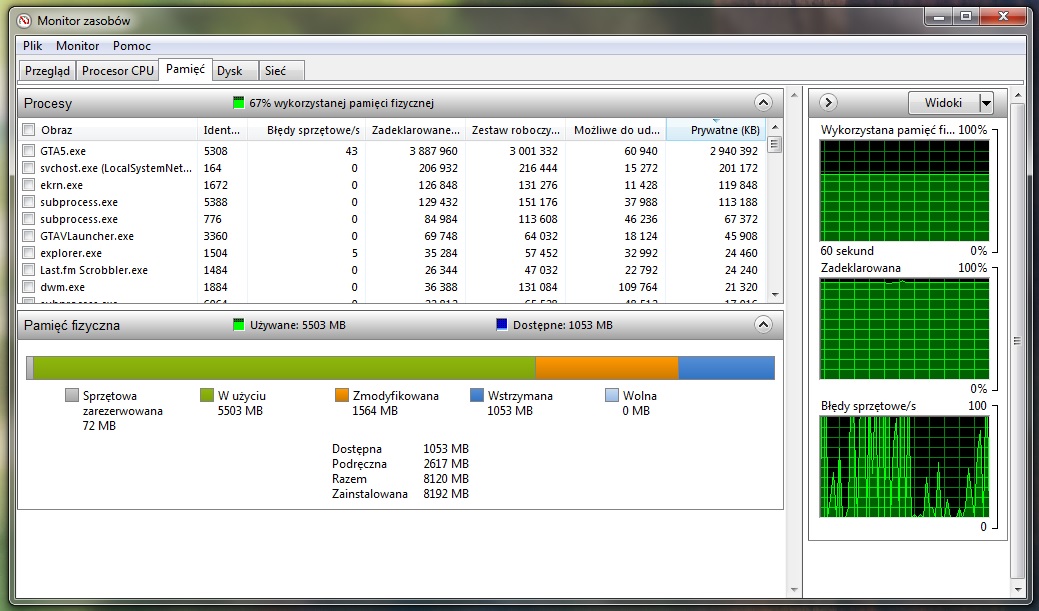The width and height of the screenshot is (1039, 611).
Task: Click process list scrollbar down arrow
Action: coord(775,296)
